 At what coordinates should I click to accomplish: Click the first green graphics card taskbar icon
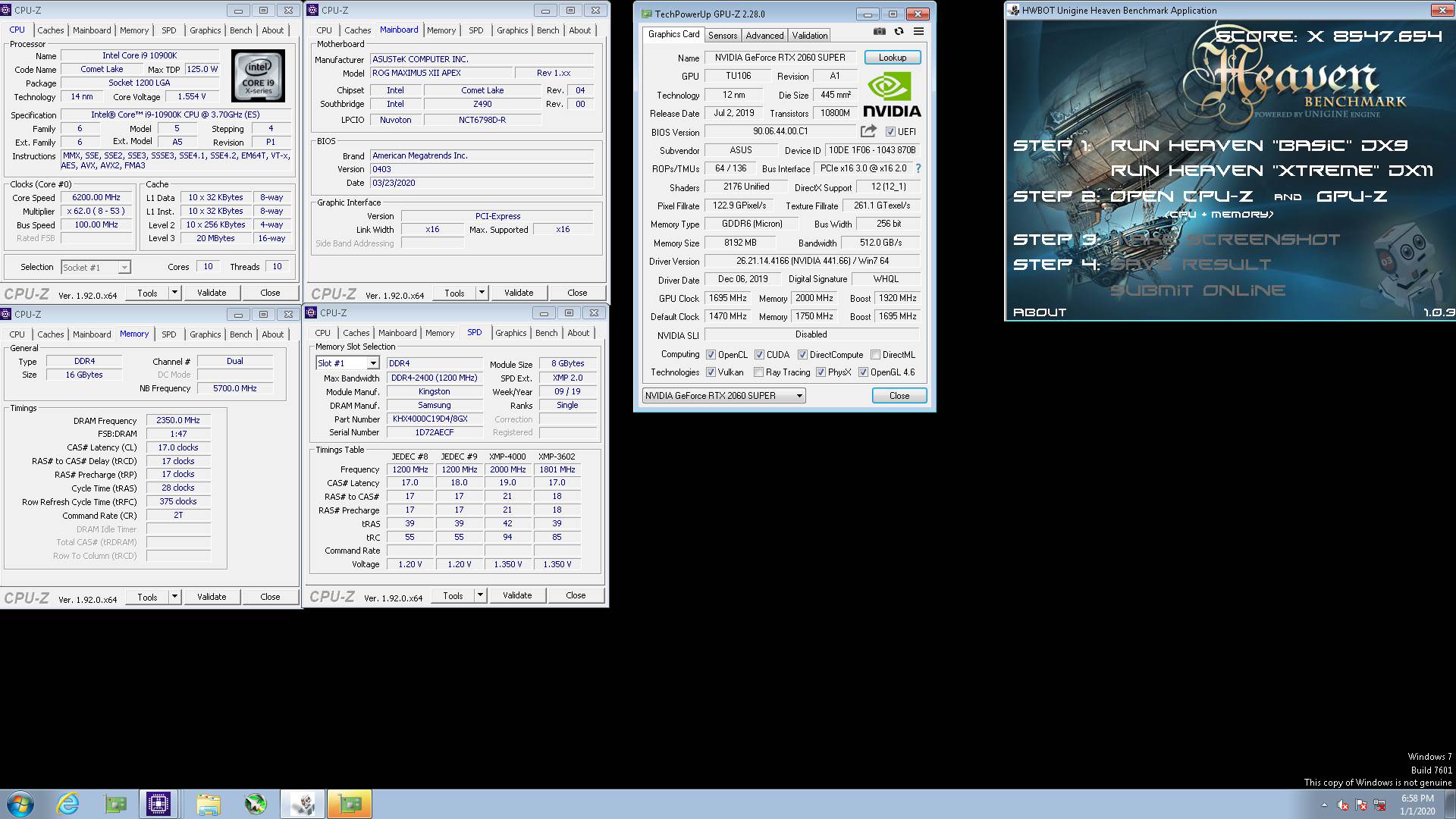115,804
